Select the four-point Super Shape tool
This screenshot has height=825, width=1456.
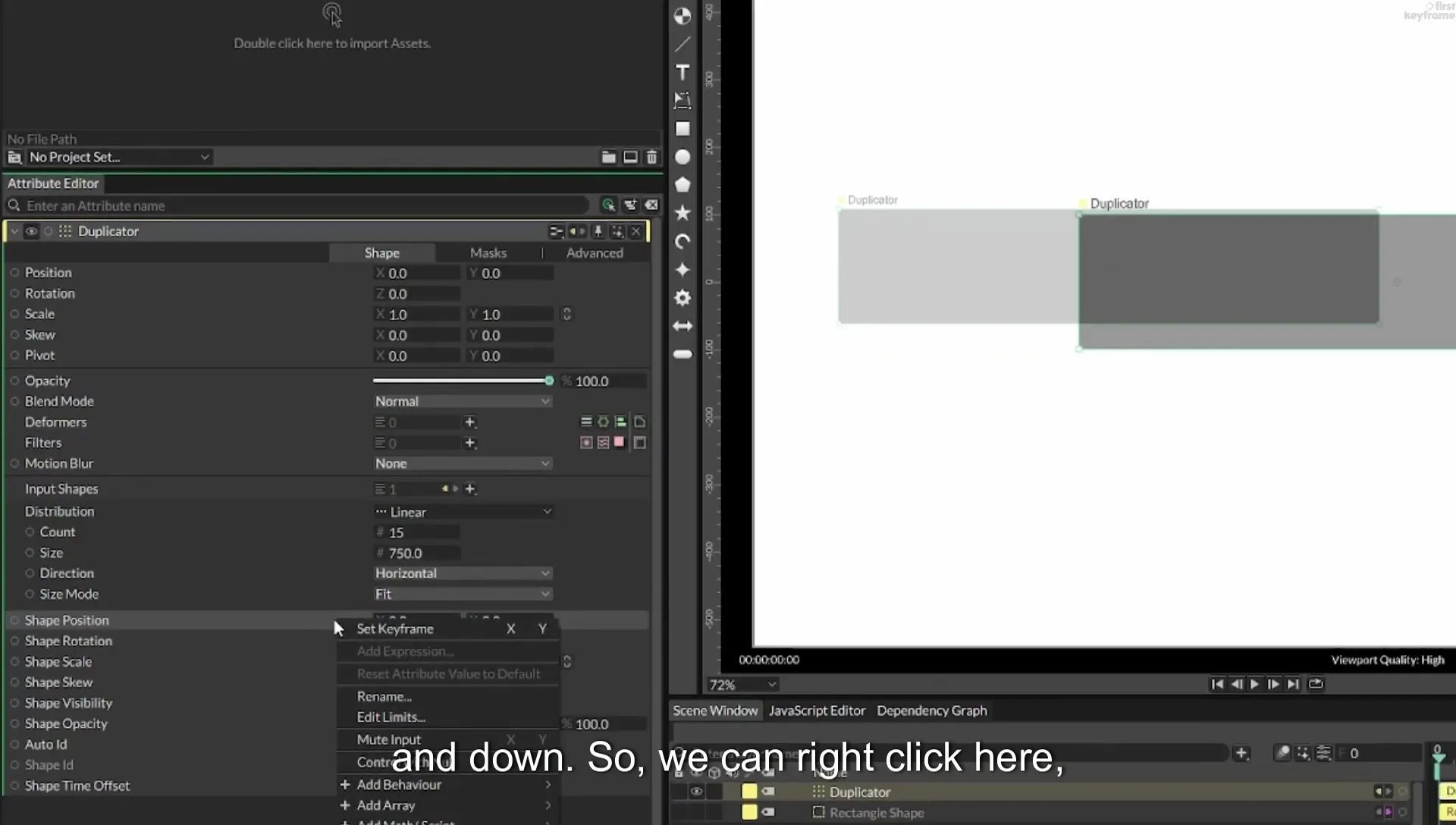click(682, 270)
